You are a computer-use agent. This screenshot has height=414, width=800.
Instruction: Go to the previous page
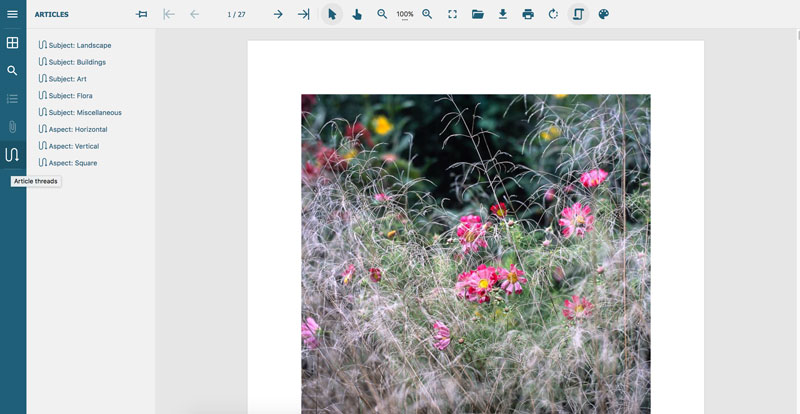click(194, 14)
